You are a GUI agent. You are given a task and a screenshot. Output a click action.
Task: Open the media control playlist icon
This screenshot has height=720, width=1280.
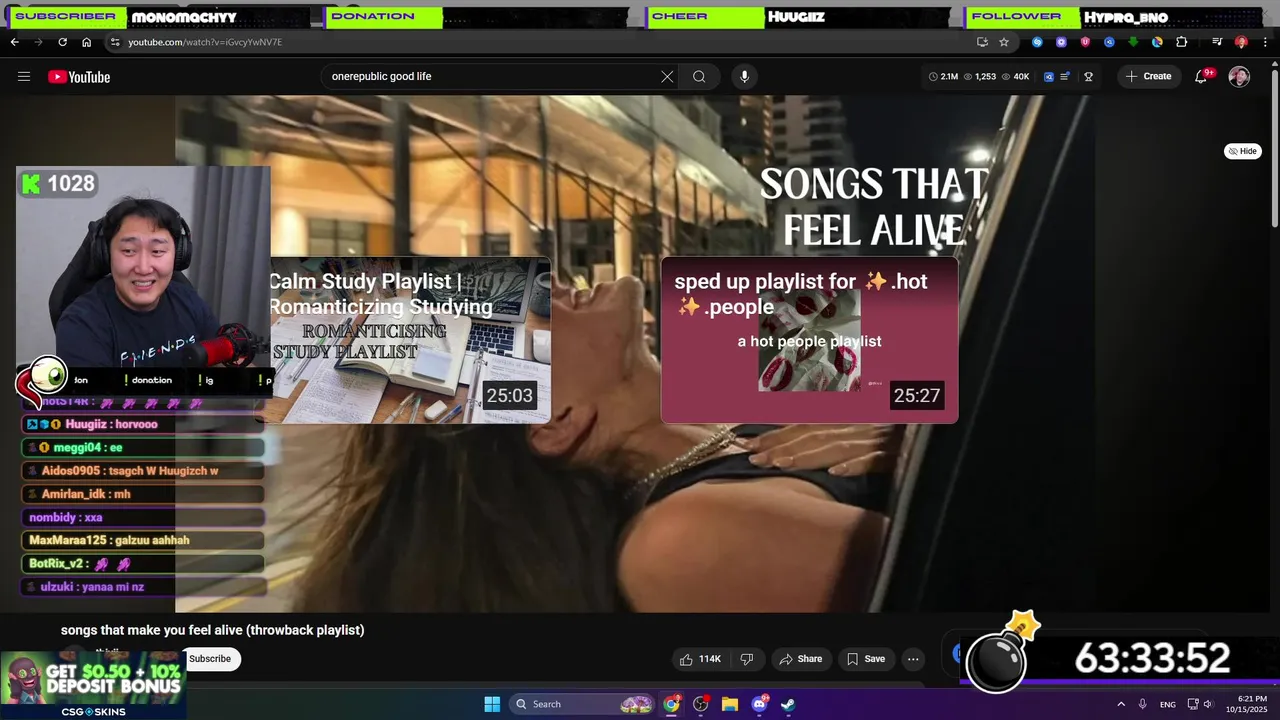tap(1217, 42)
